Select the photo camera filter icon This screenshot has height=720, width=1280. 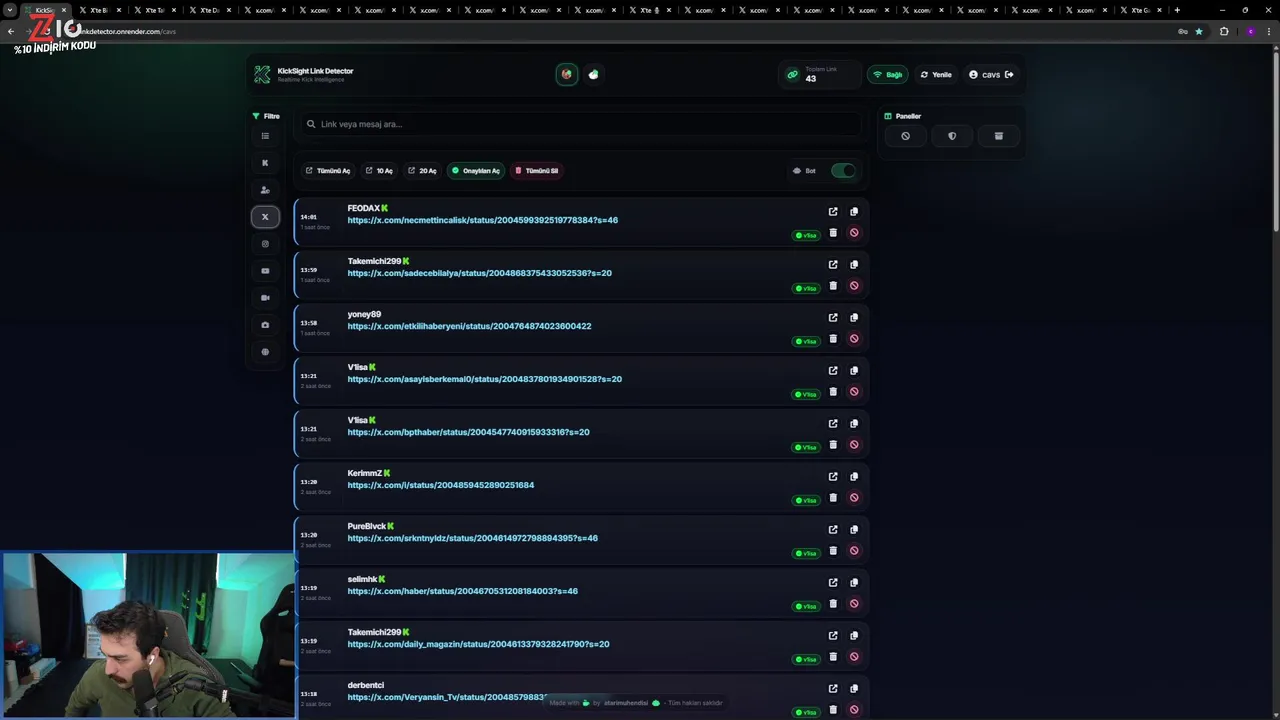click(265, 325)
